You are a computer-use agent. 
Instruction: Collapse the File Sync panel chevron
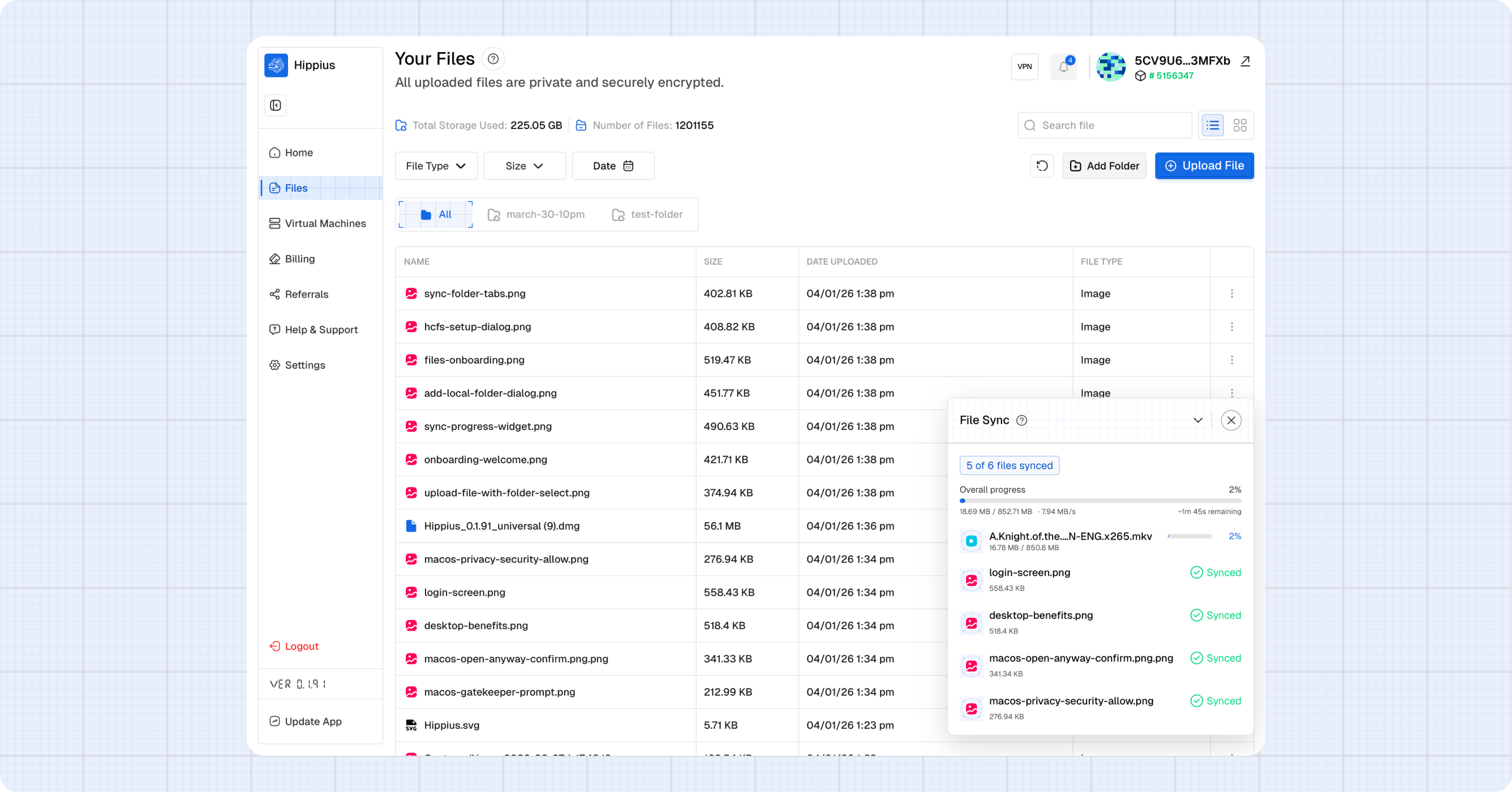1198,420
